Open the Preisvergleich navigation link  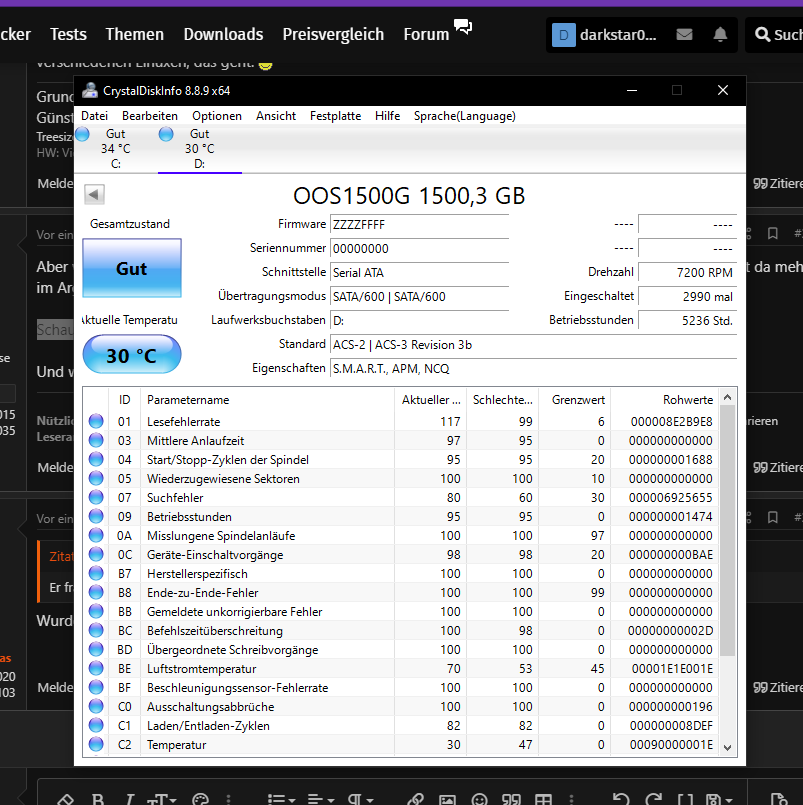333,34
